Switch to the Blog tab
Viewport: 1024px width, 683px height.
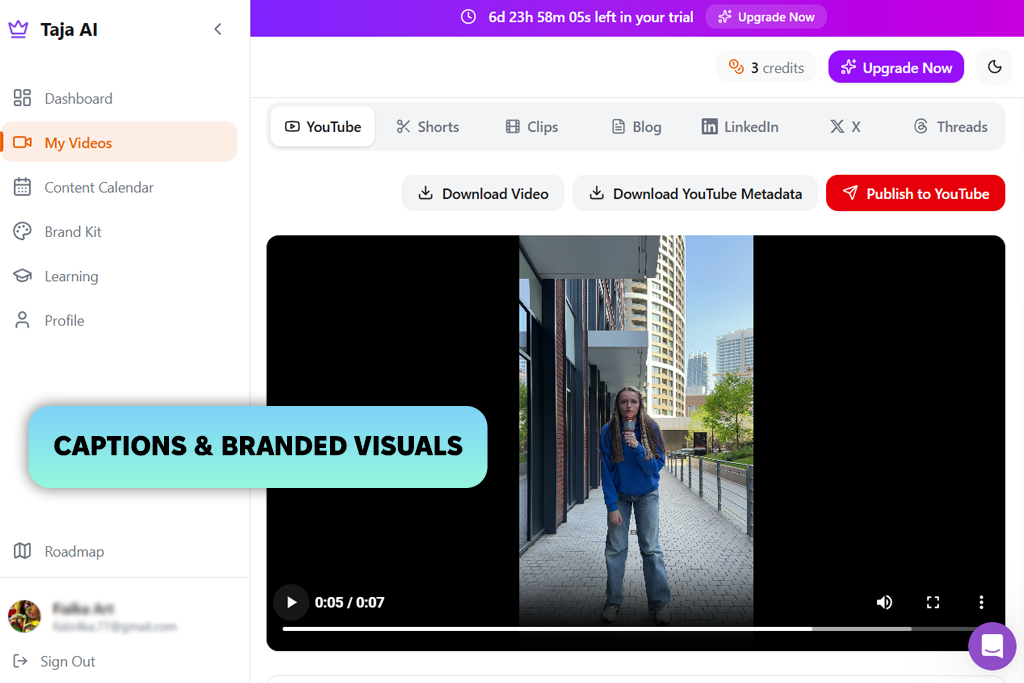coord(637,127)
